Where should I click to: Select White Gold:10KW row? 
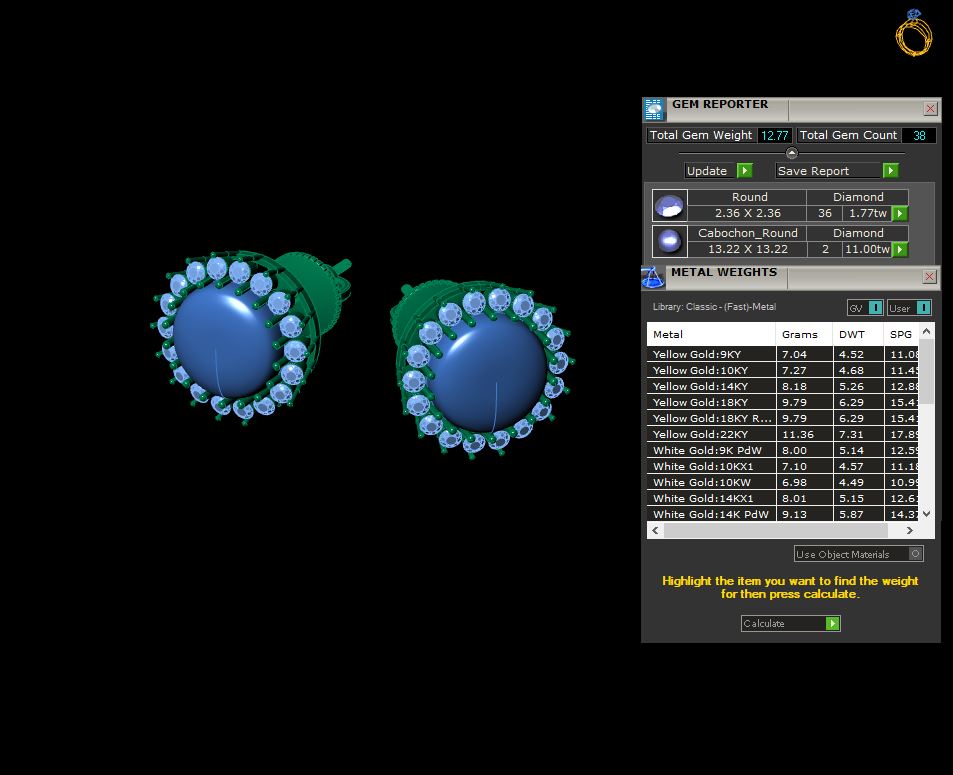[782, 483]
